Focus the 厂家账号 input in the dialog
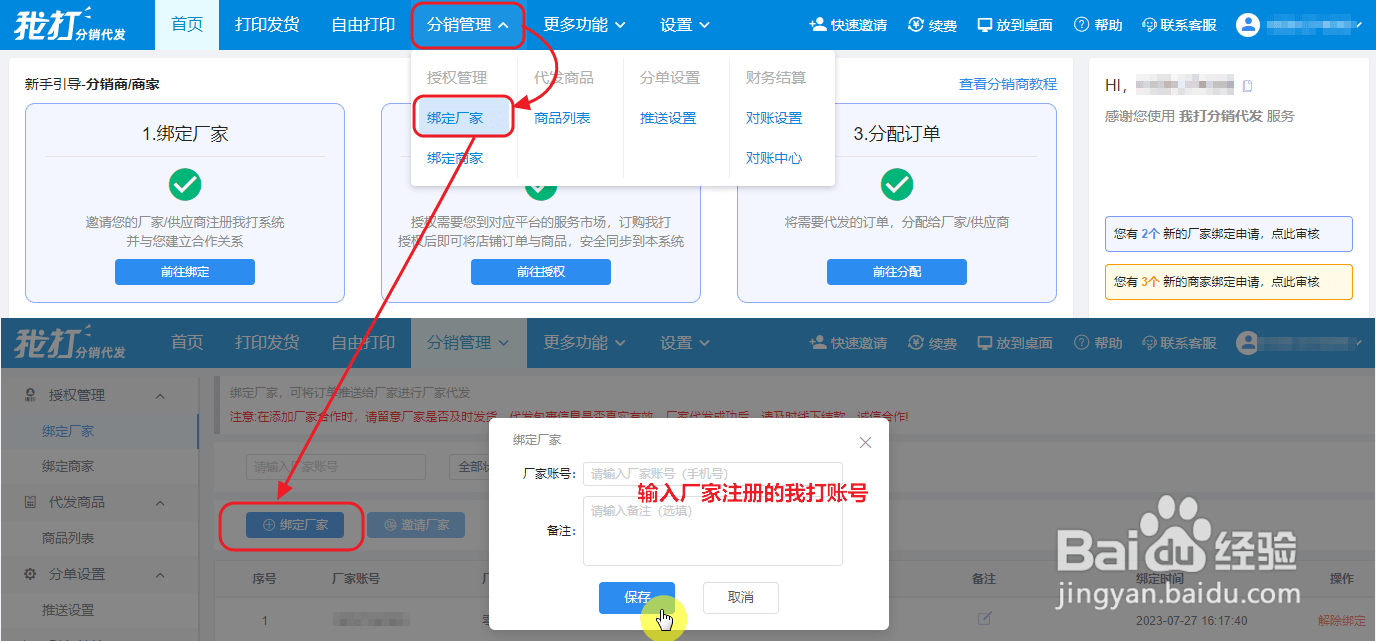The height and width of the screenshot is (641, 1376). [713, 474]
